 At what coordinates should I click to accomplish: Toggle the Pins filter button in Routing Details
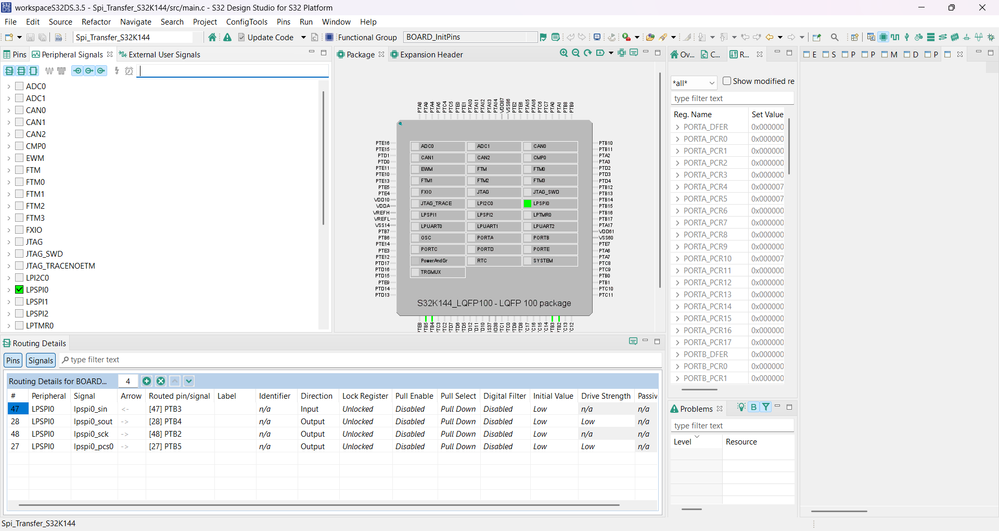pyautogui.click(x=13, y=360)
